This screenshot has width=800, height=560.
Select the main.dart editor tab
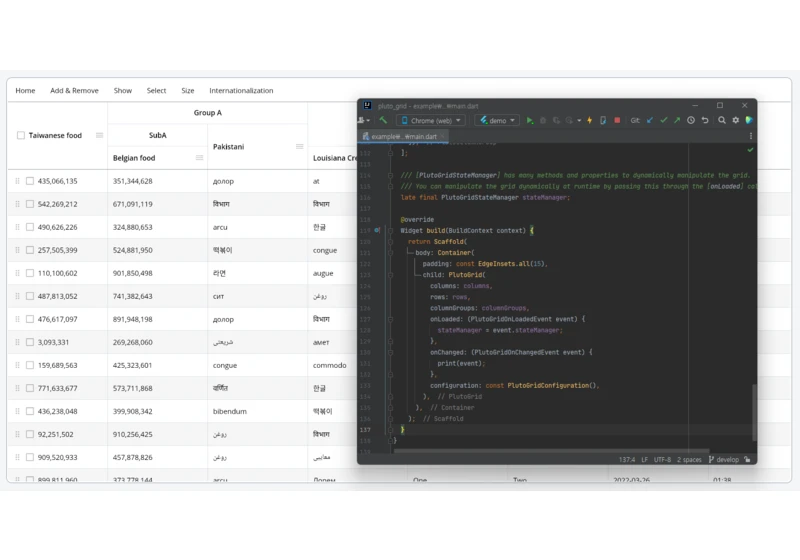404,136
